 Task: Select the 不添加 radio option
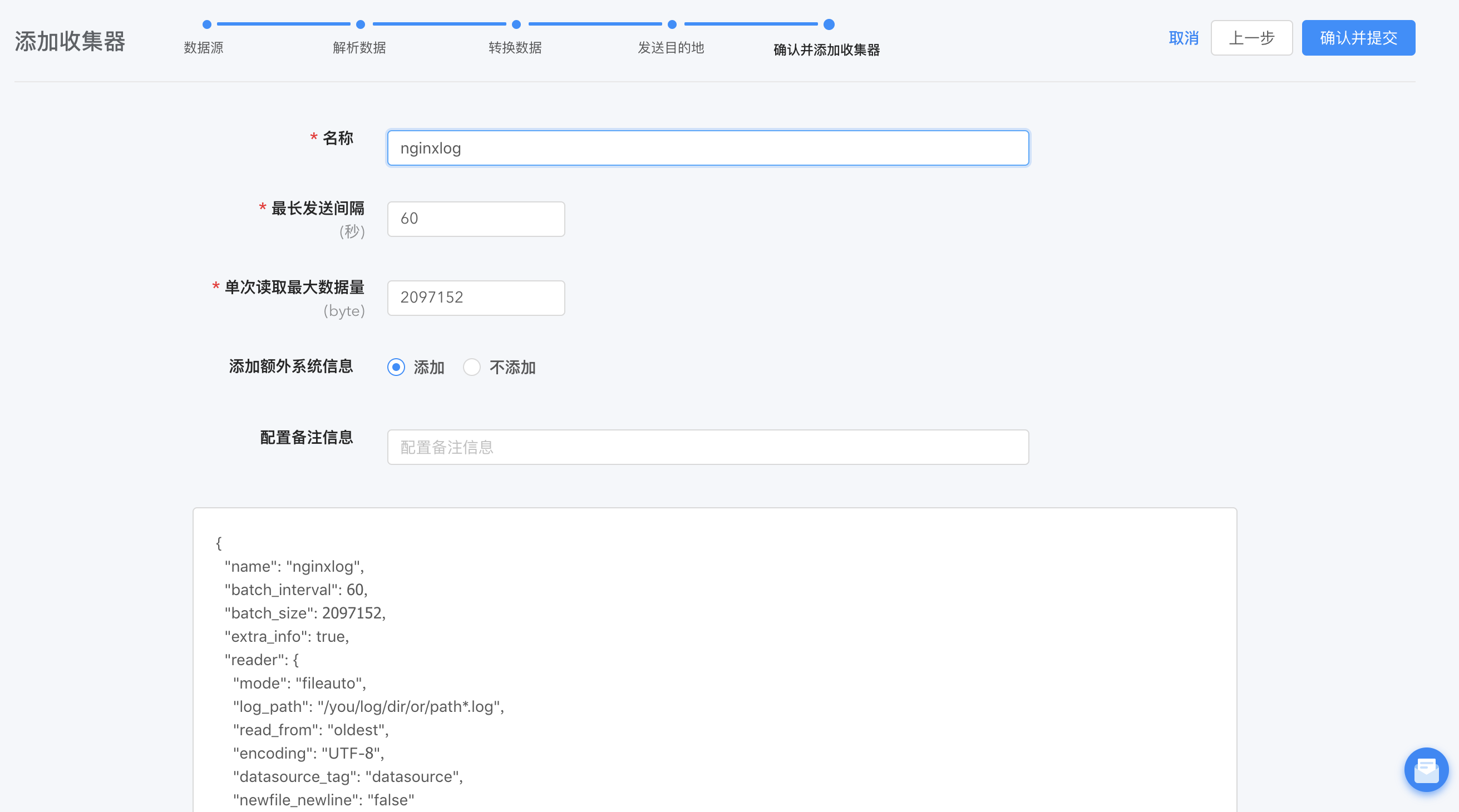(x=471, y=367)
